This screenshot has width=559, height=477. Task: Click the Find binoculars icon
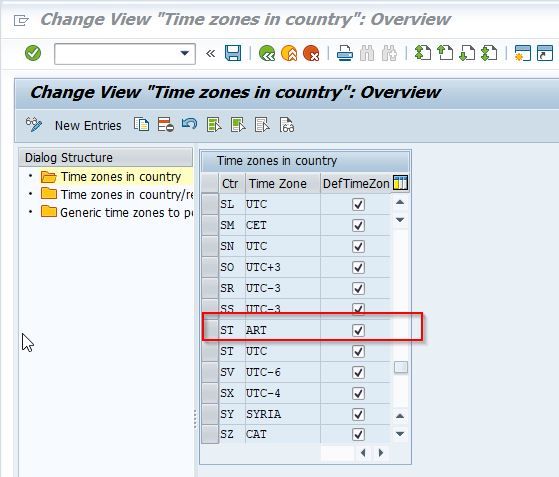367,53
